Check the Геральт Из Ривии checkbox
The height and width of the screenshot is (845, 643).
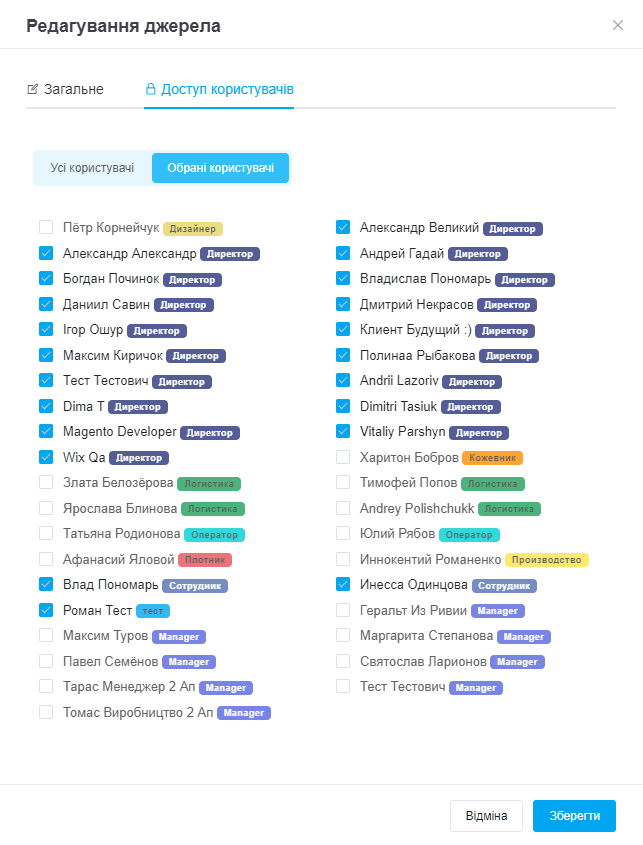click(343, 610)
